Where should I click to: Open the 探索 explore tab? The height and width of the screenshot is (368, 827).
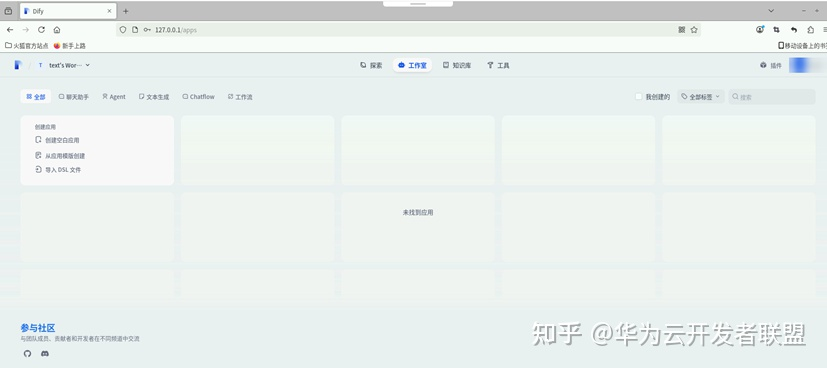click(371, 65)
